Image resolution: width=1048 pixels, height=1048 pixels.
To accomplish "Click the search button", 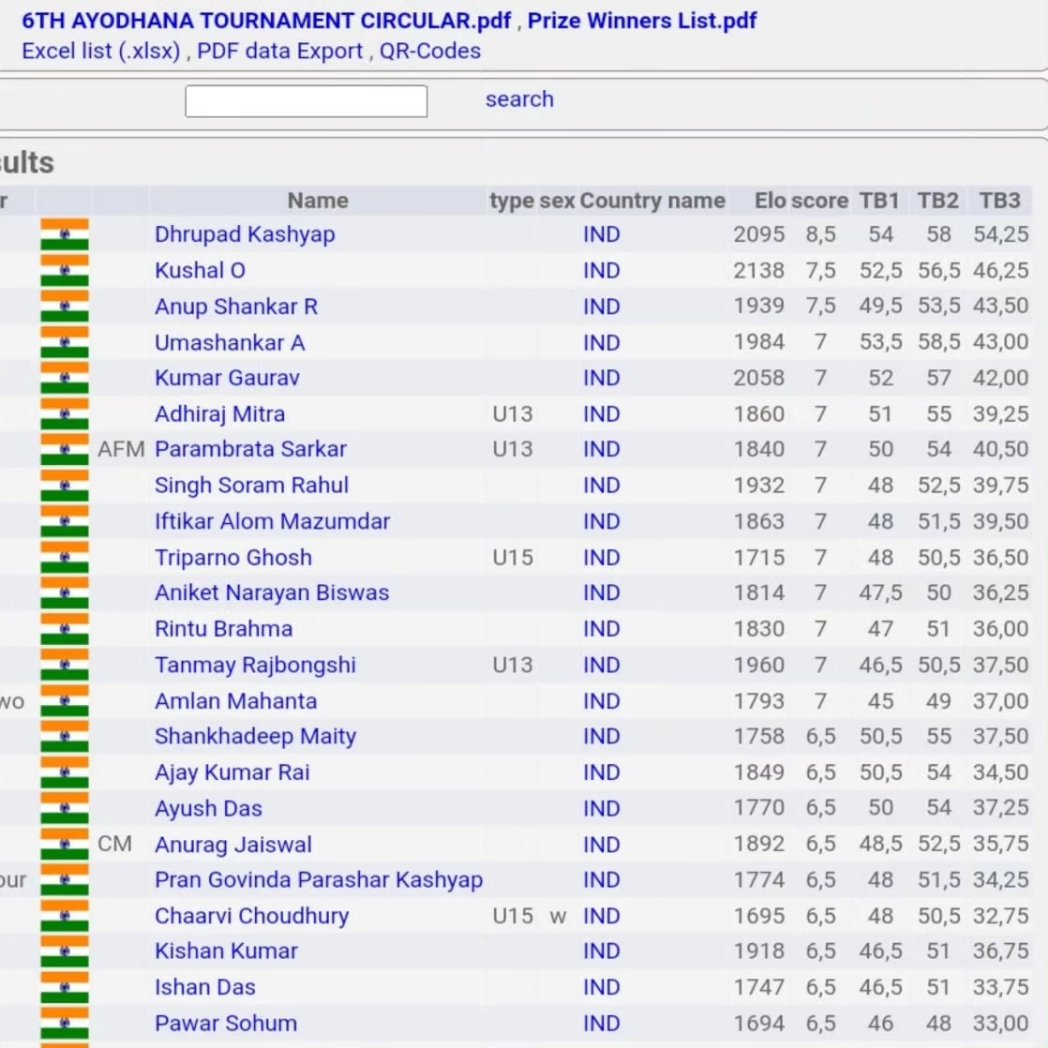I will (519, 99).
